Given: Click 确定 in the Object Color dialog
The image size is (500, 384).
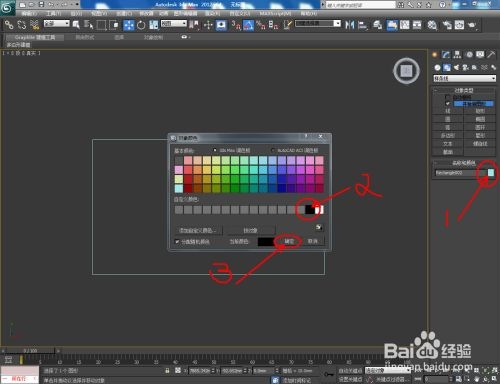Looking at the screenshot, I should (289, 241).
